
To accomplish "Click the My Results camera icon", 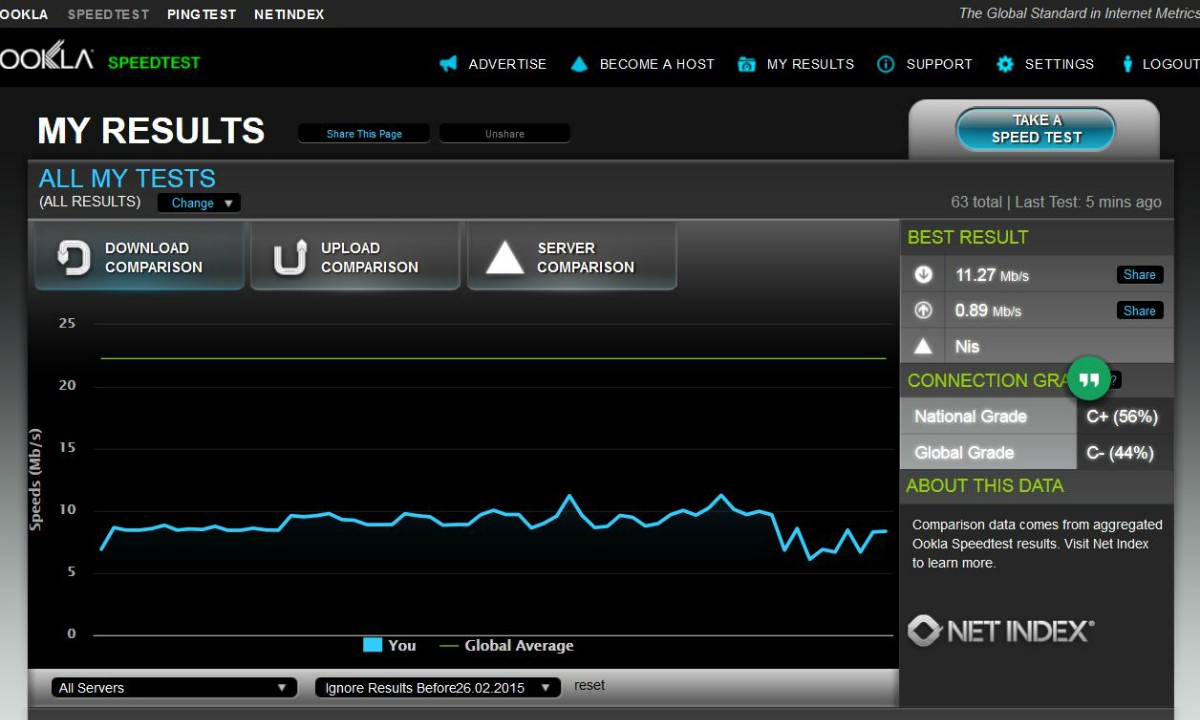I will (746, 64).
